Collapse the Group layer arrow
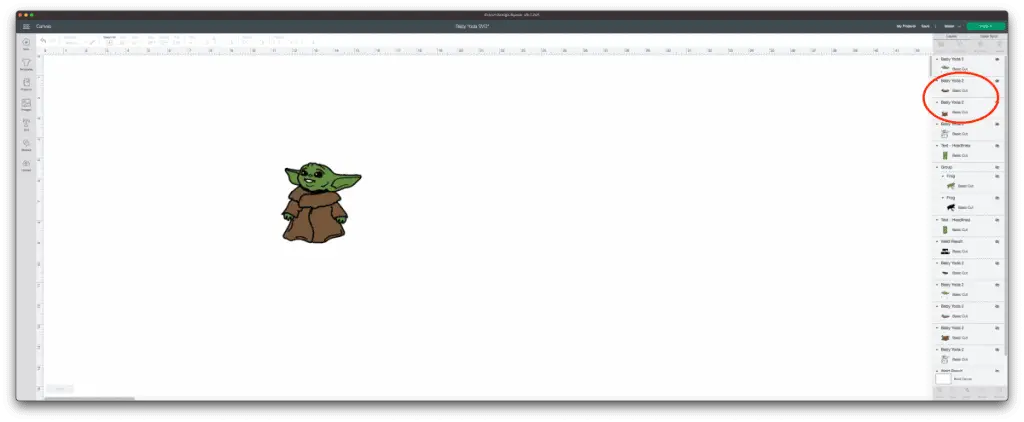 [937, 167]
